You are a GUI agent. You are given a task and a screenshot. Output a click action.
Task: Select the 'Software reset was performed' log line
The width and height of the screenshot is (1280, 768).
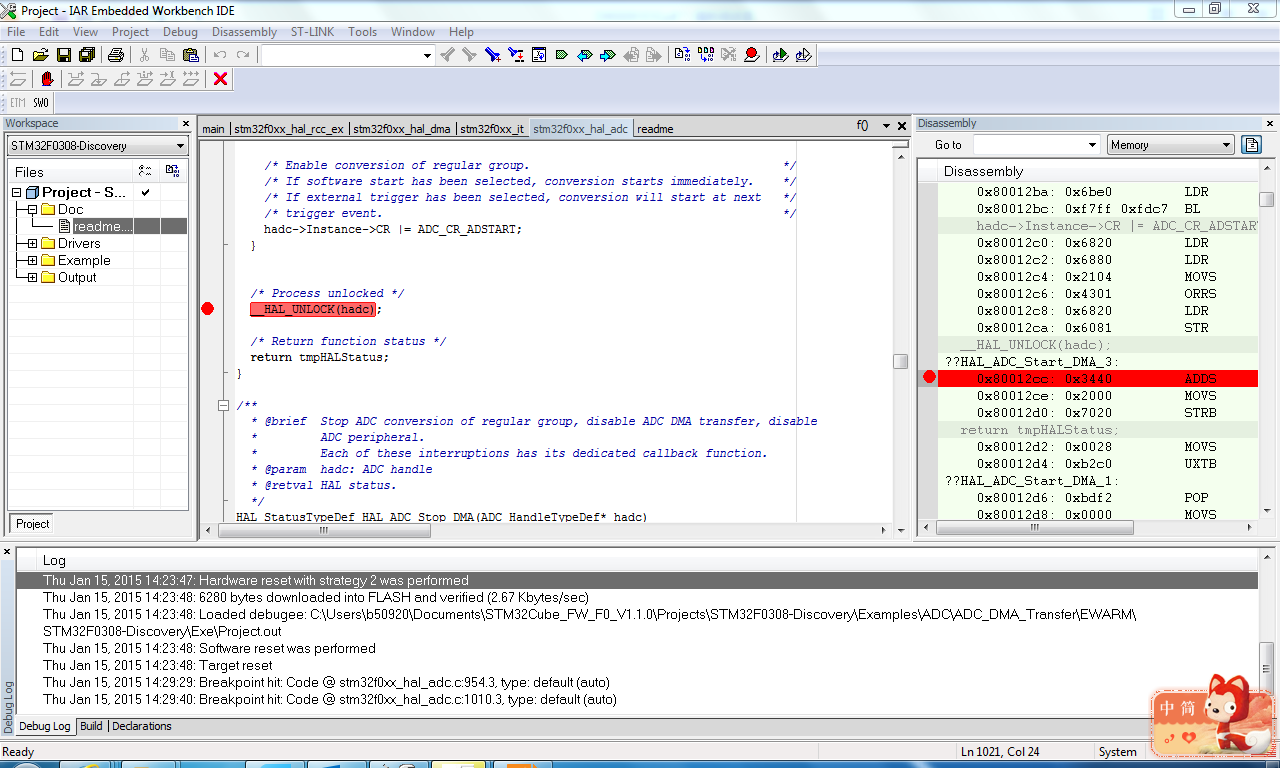click(x=209, y=648)
